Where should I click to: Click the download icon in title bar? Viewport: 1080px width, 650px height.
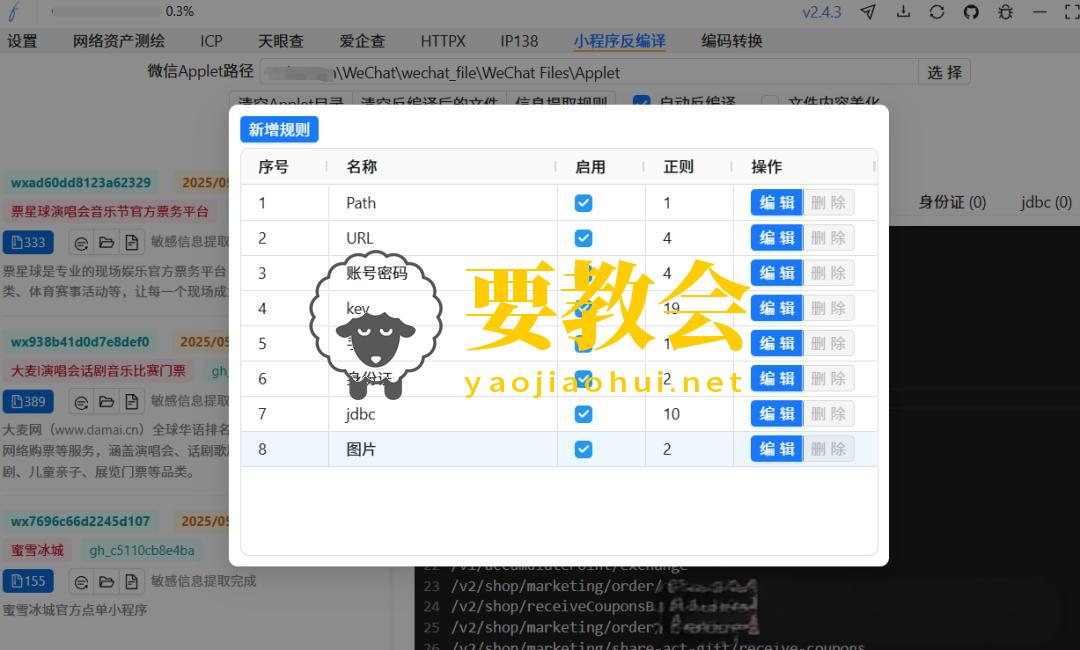point(903,12)
